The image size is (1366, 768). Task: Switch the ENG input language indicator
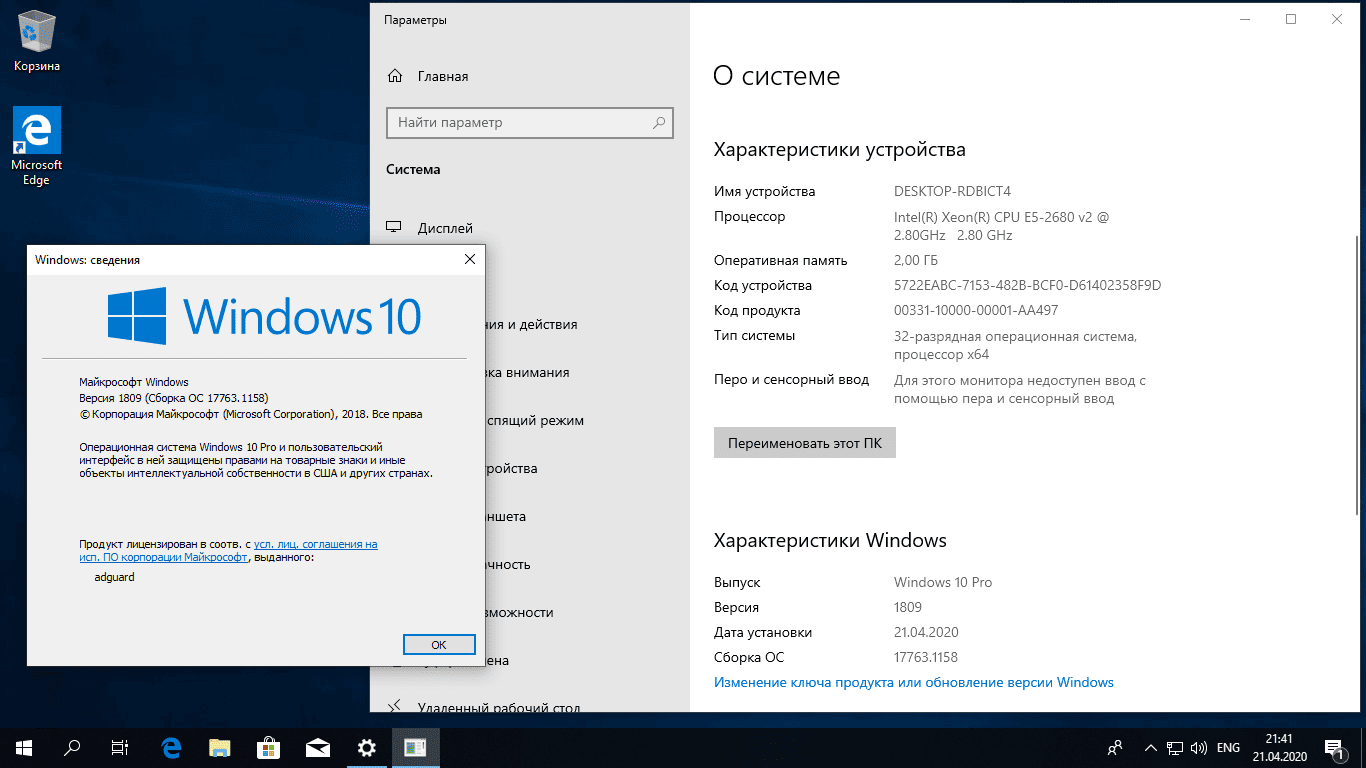click(1228, 747)
